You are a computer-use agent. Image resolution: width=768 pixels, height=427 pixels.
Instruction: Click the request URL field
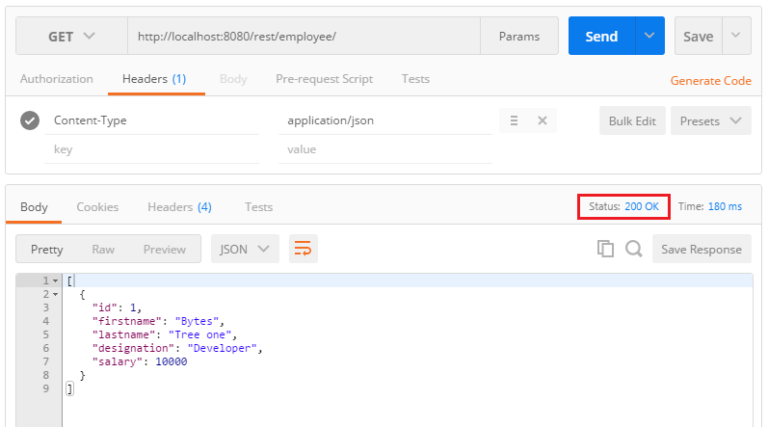304,36
